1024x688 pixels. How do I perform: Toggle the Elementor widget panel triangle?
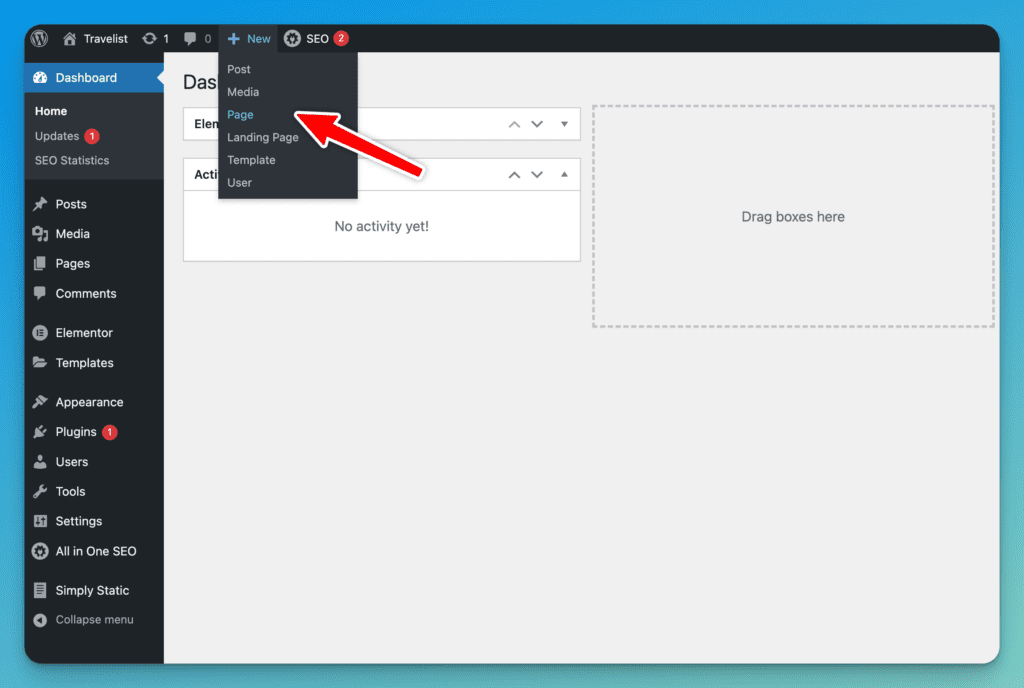coord(564,124)
